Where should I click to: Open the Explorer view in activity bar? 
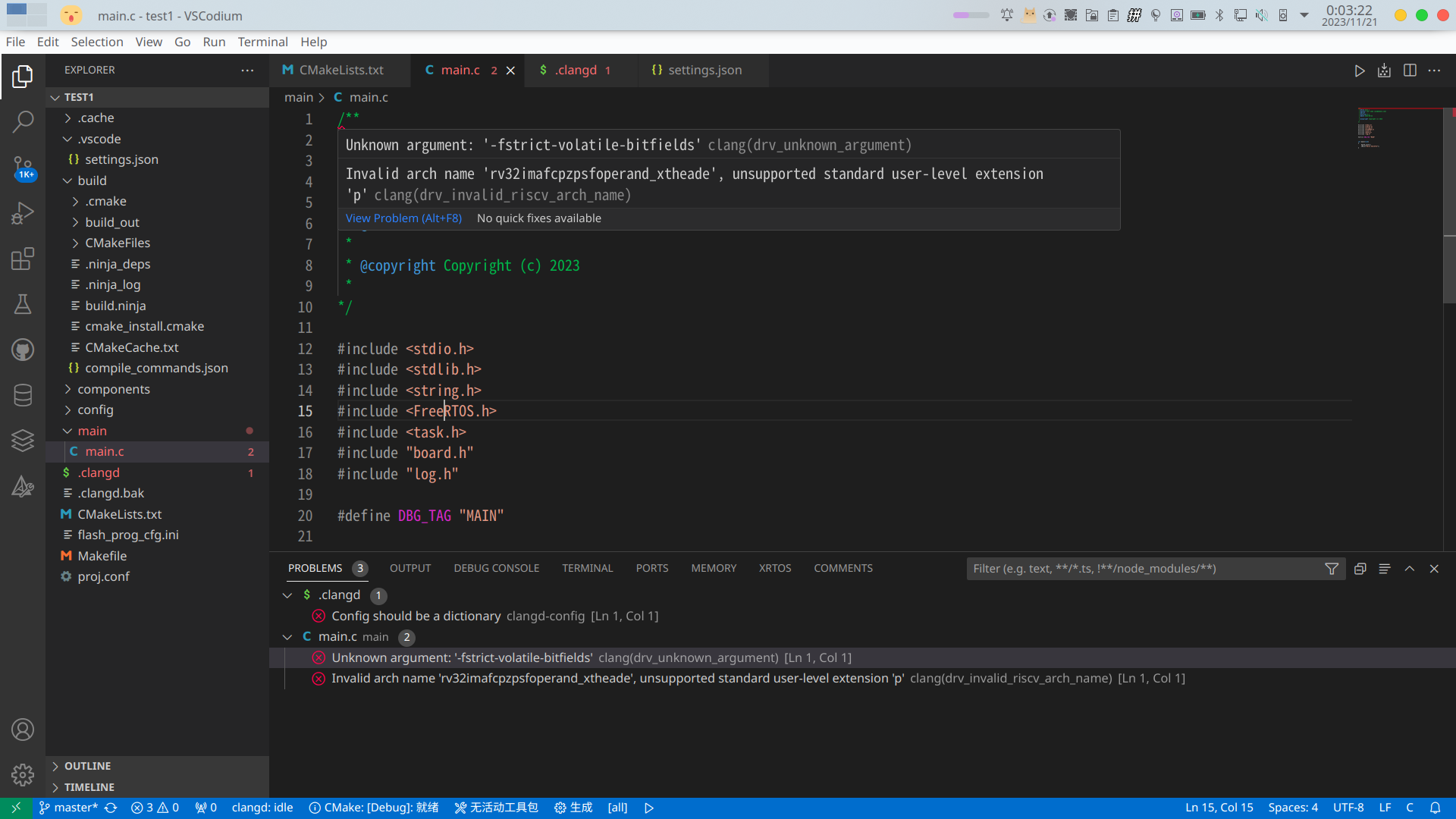click(x=23, y=76)
